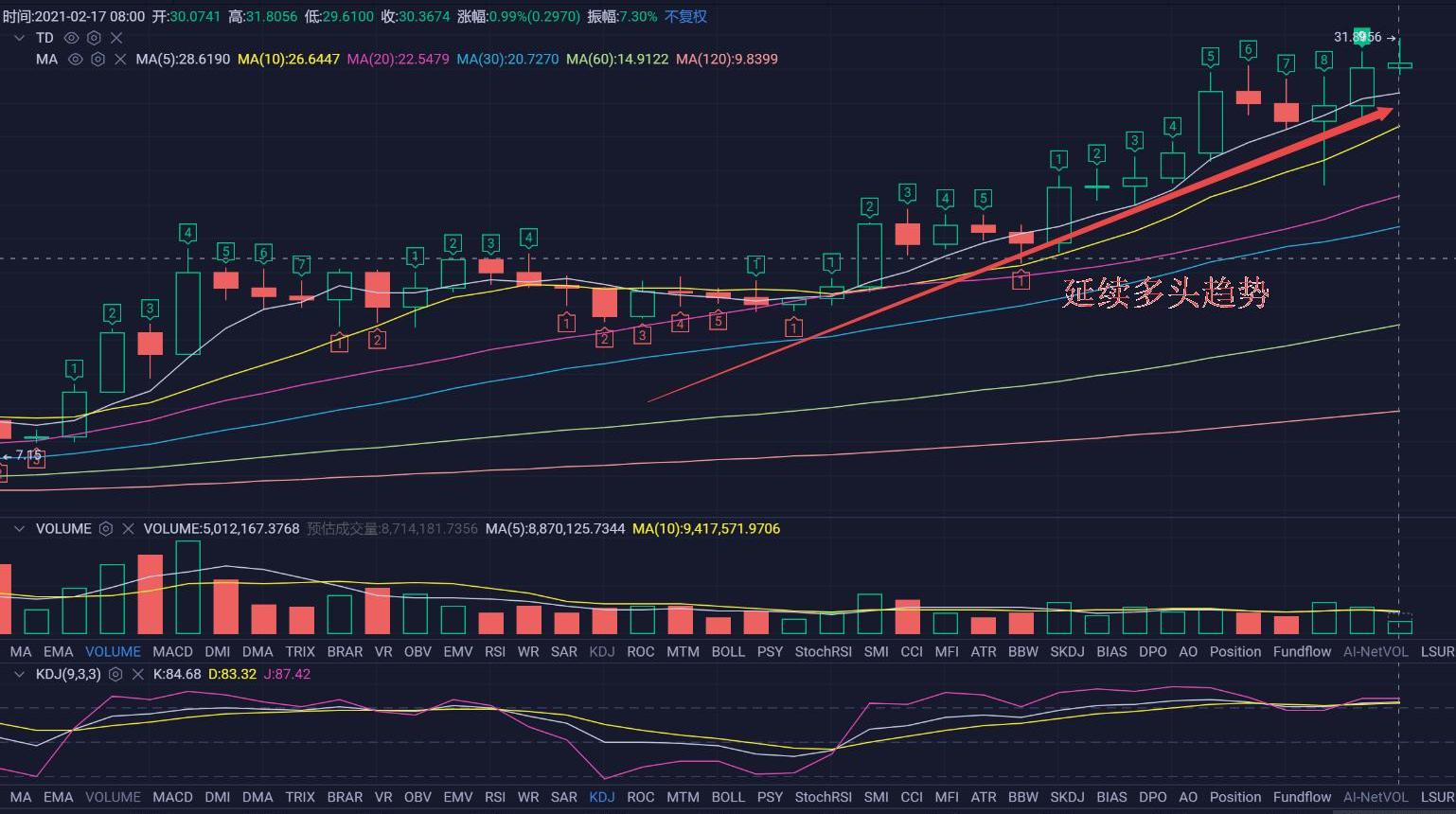The height and width of the screenshot is (814, 1456).
Task: Select MACD tab in bottom indicator row
Action: coord(172,797)
